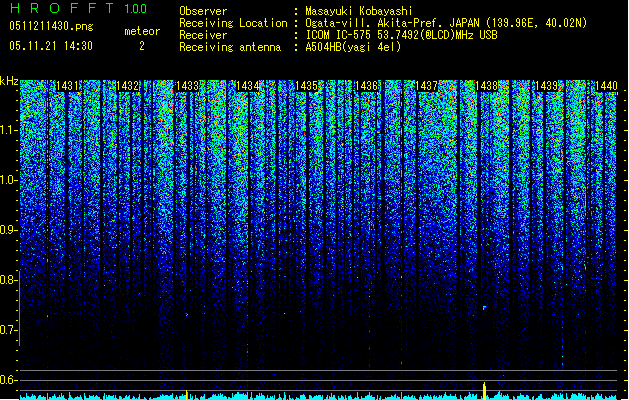
Task: Select the Ogata-vill. Akita-Pref. JAPAN location text
Action: [446, 23]
